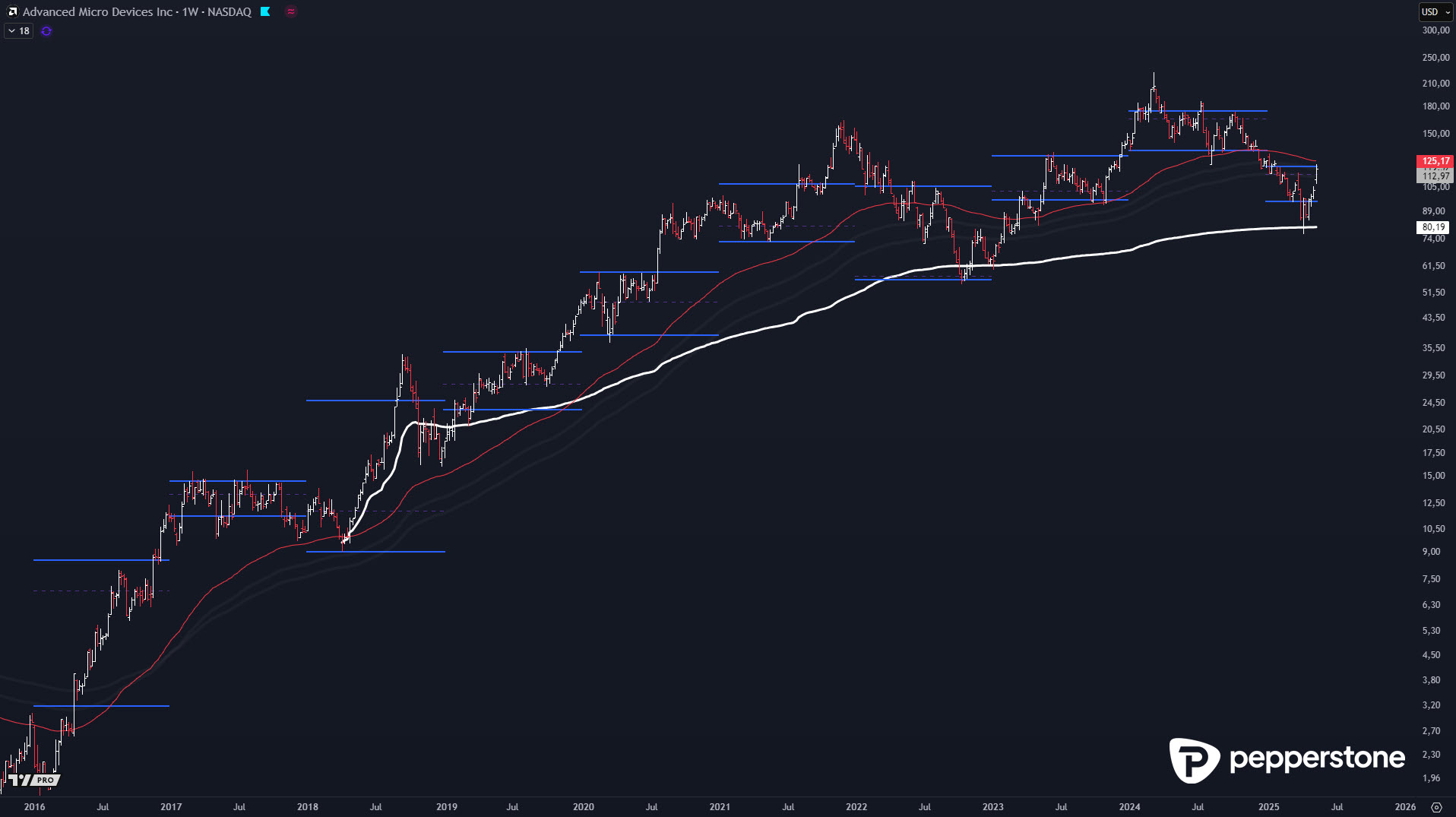Click the 2025 label on time axis
The image size is (1456, 817).
click(x=1269, y=807)
